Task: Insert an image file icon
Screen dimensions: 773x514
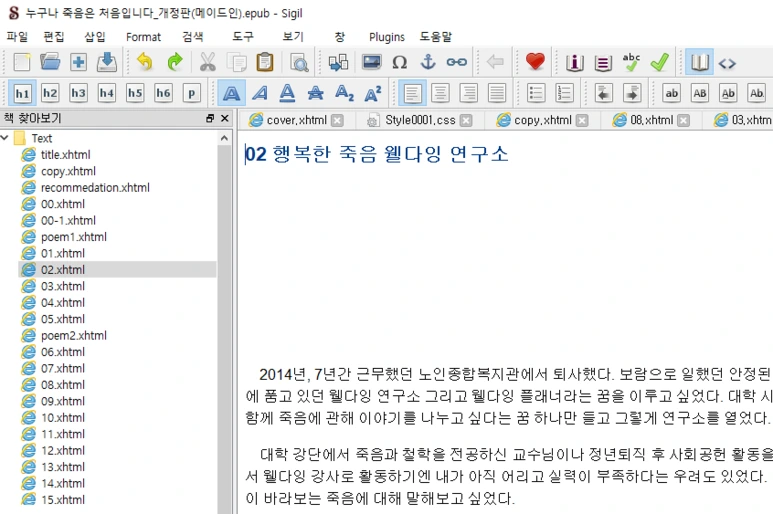Action: 371,62
